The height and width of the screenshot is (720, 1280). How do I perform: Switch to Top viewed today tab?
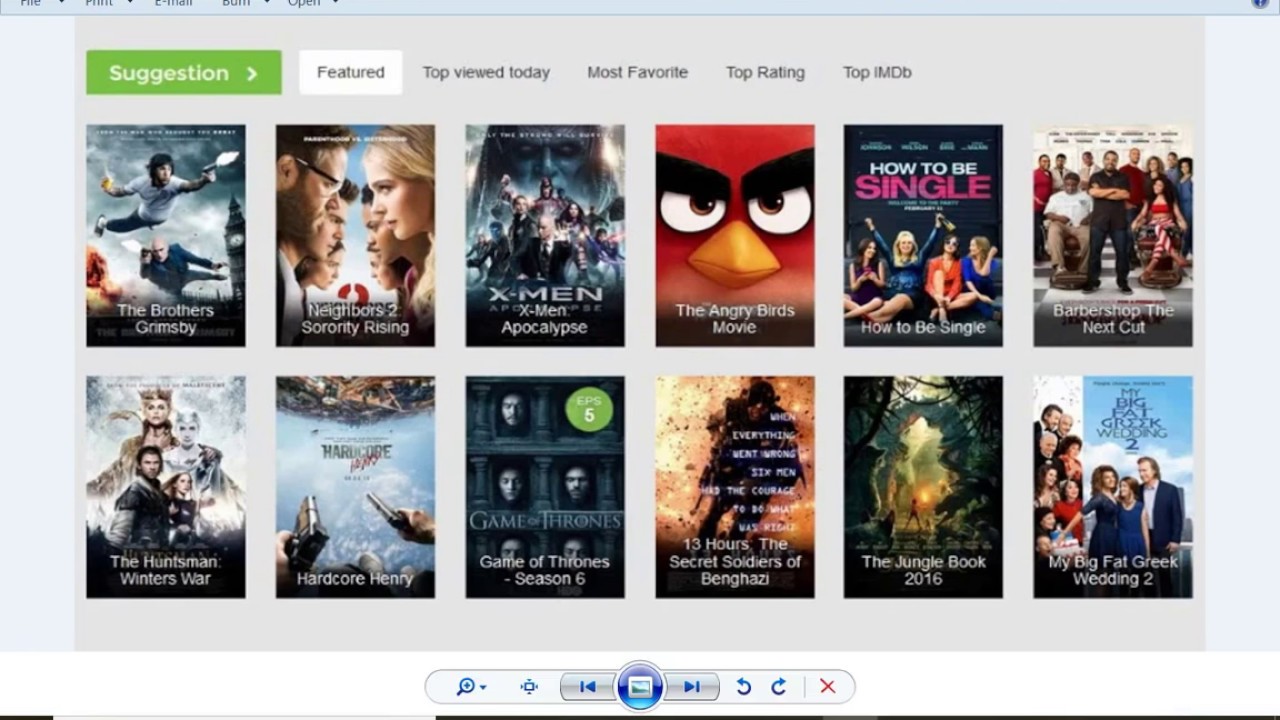486,72
